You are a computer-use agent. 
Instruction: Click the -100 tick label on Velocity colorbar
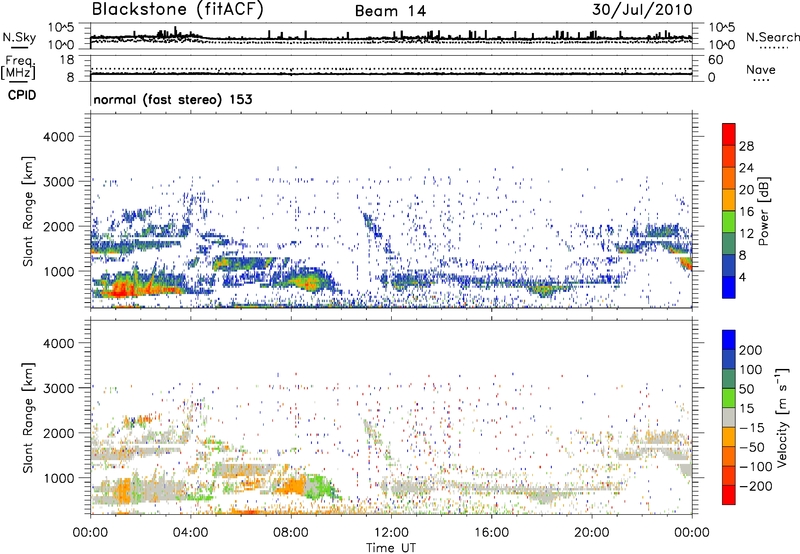(x=756, y=467)
